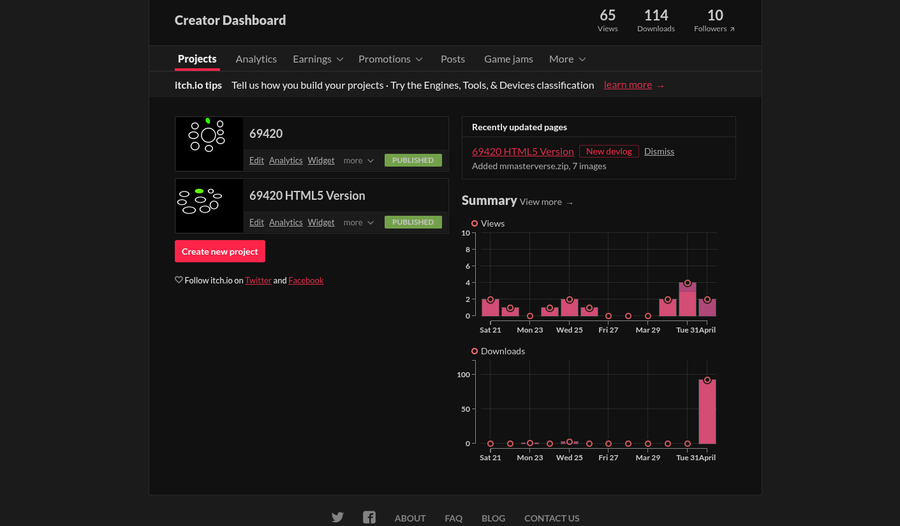The width and height of the screenshot is (900, 526).
Task: Switch to the Projects tab
Action: click(197, 59)
